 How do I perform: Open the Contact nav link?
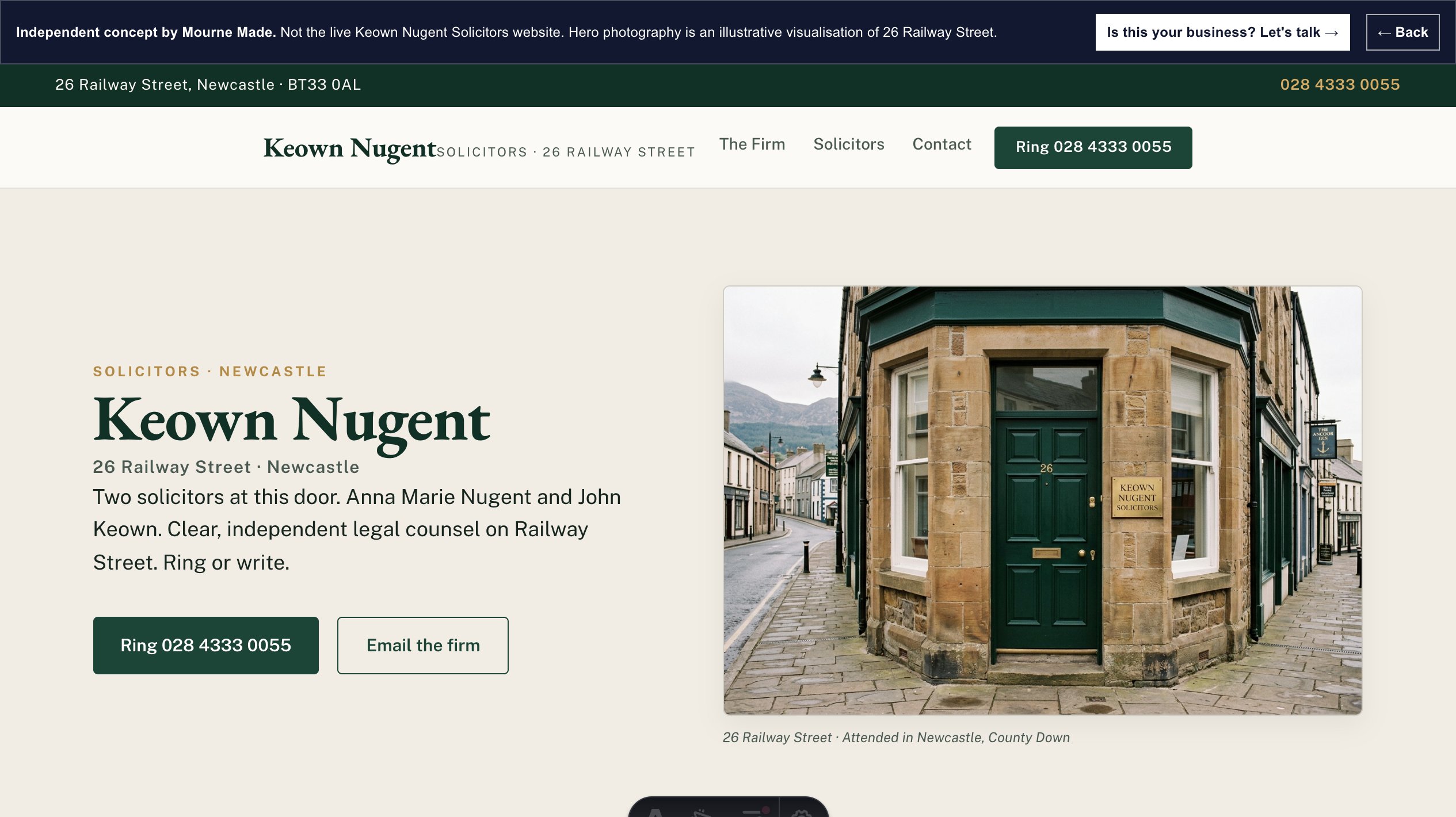[942, 144]
